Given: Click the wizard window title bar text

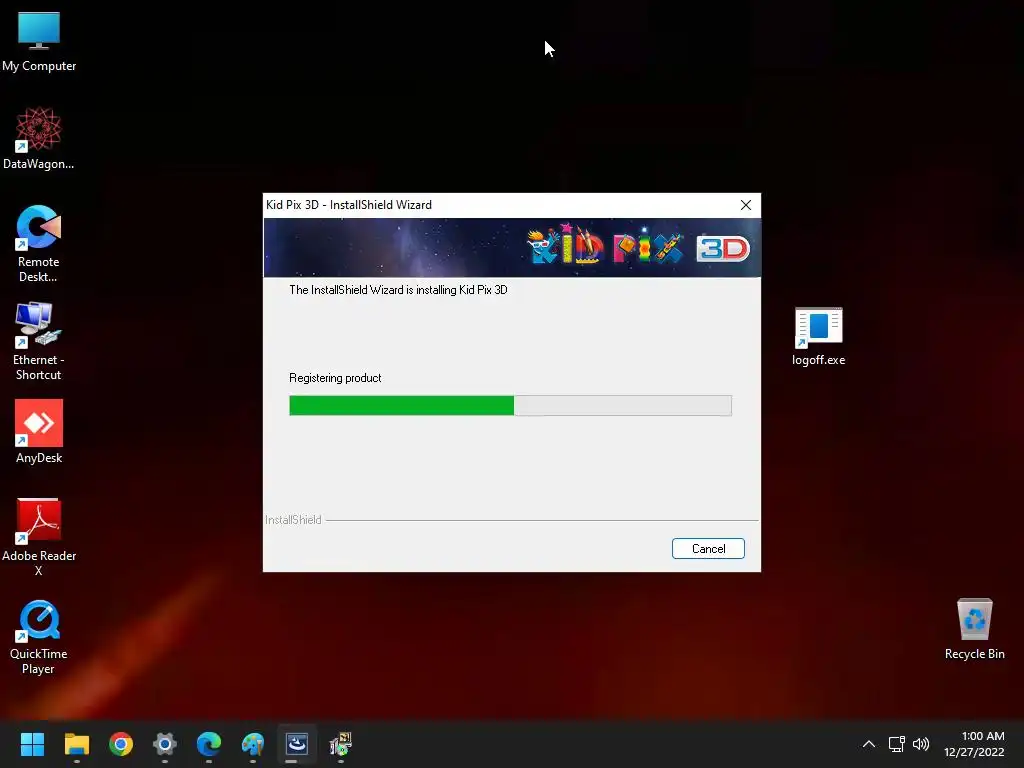Looking at the screenshot, I should tap(349, 205).
